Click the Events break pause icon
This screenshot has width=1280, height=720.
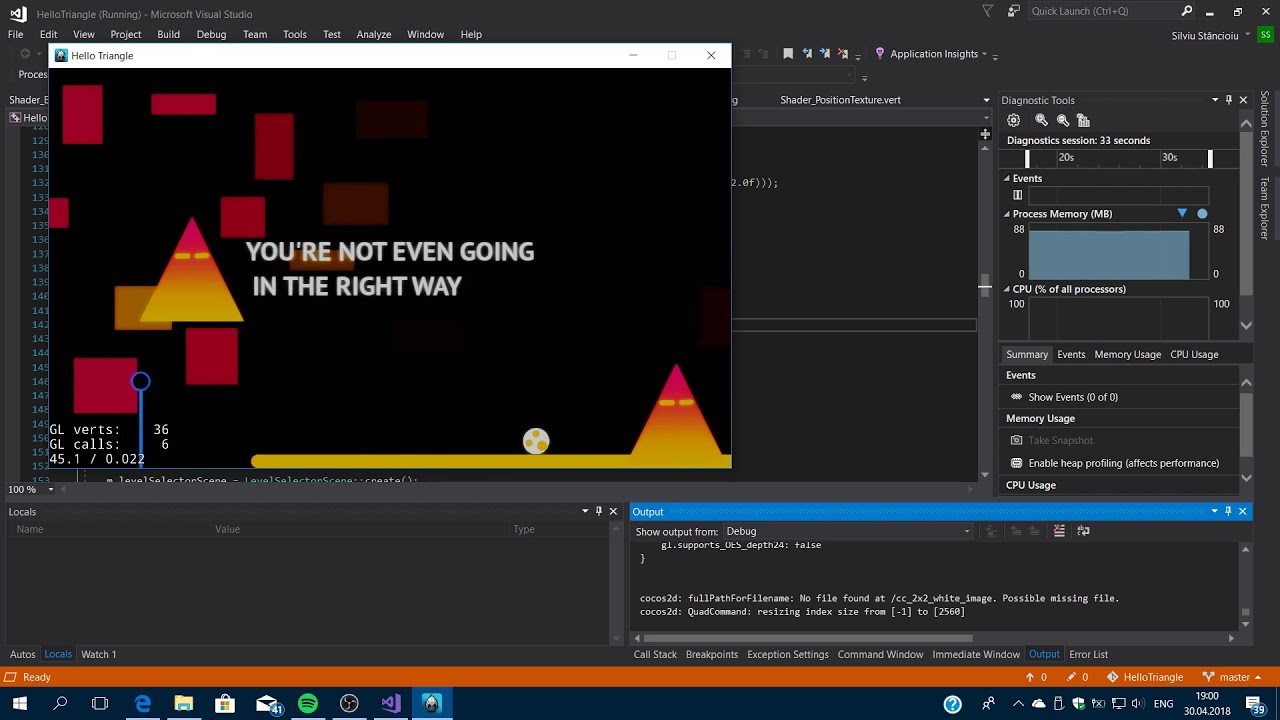point(1018,195)
